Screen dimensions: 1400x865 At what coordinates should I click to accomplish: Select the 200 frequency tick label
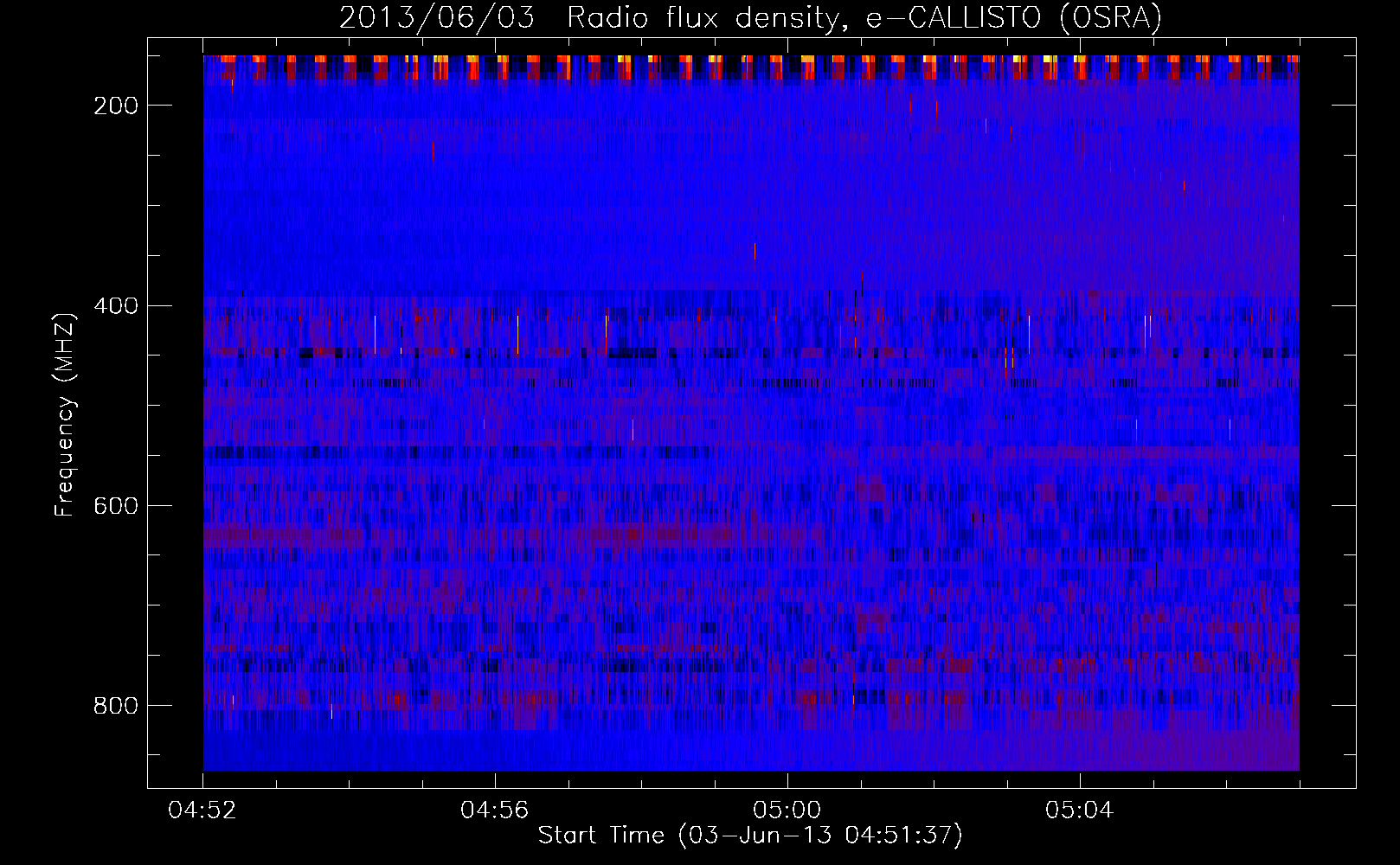point(116,106)
